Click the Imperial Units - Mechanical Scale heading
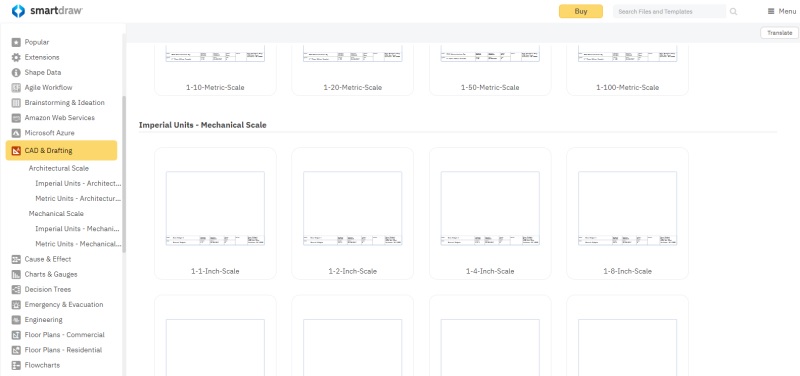The width and height of the screenshot is (800, 376). [x=203, y=125]
